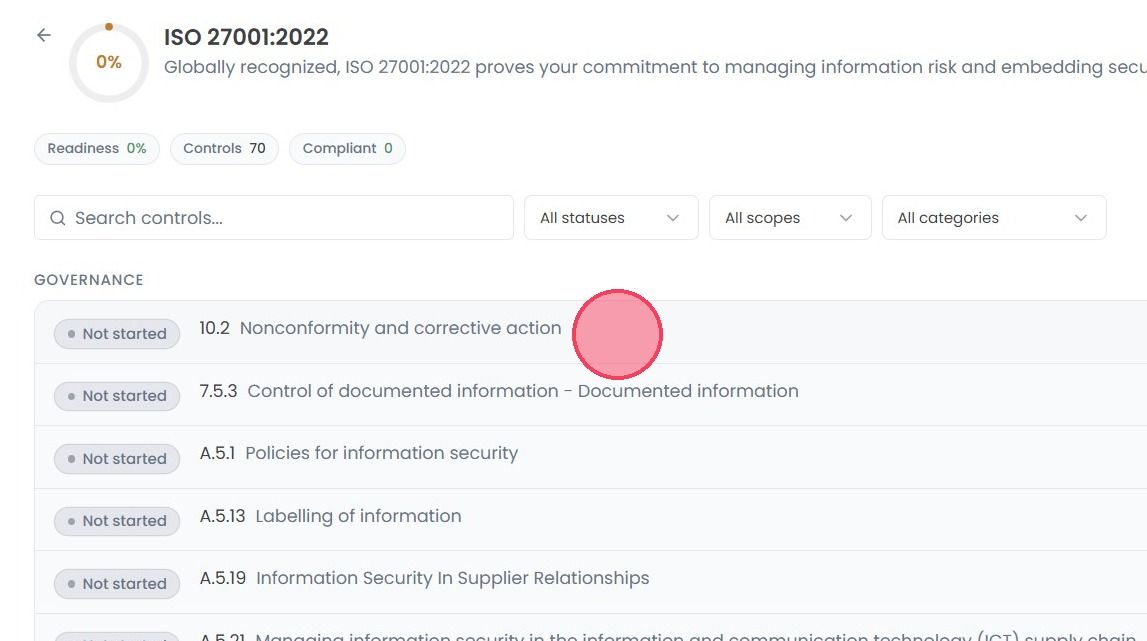Open control 10.2 Nonconformity and corrective action
The height and width of the screenshot is (641, 1147).
pyautogui.click(x=590, y=332)
